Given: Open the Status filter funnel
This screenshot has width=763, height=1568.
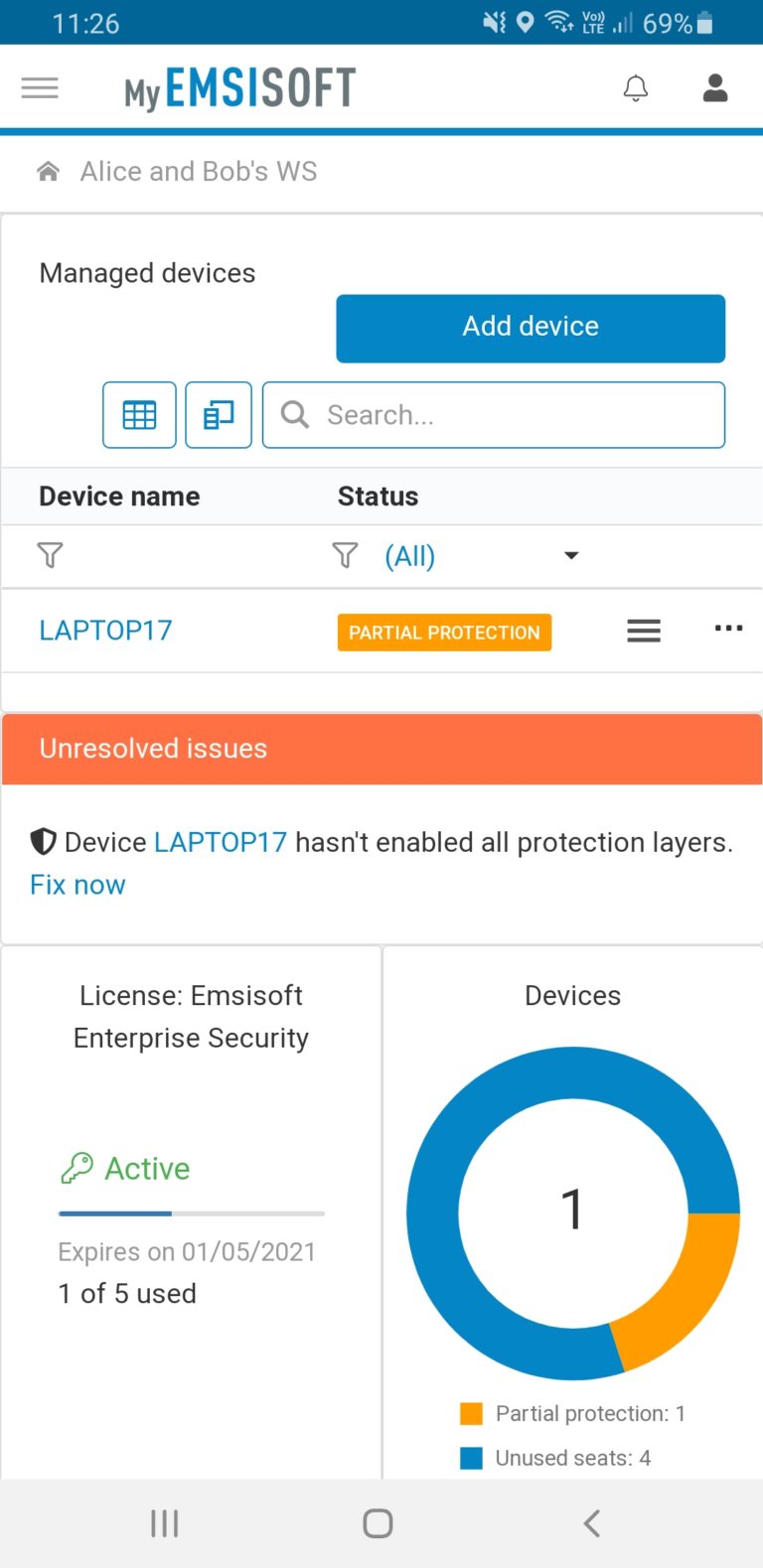Looking at the screenshot, I should click(345, 555).
